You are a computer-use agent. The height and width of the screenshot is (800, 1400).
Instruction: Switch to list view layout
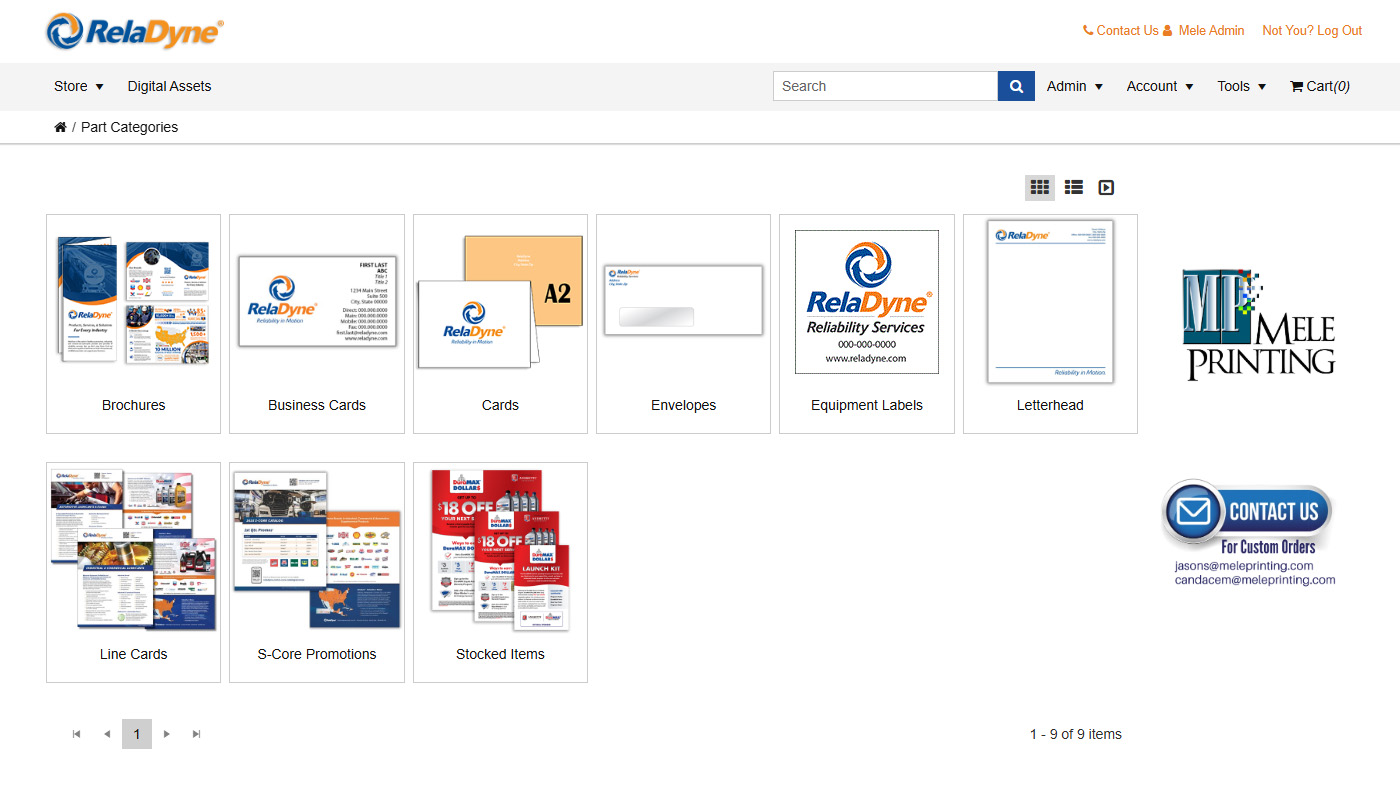coord(1073,187)
